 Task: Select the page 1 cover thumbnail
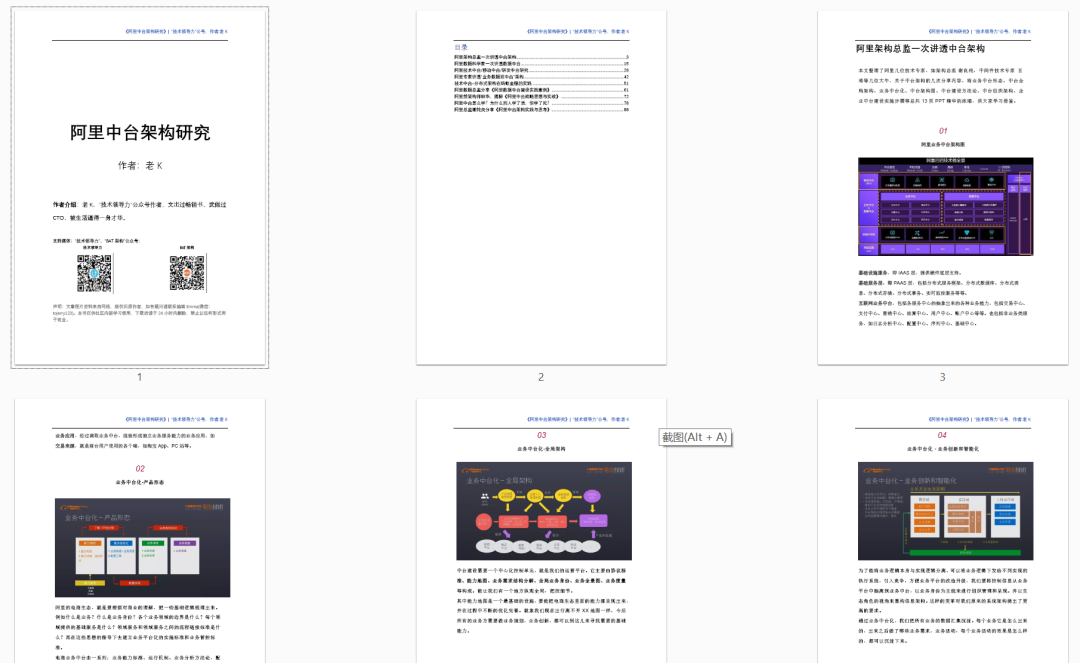pyautogui.click(x=140, y=187)
